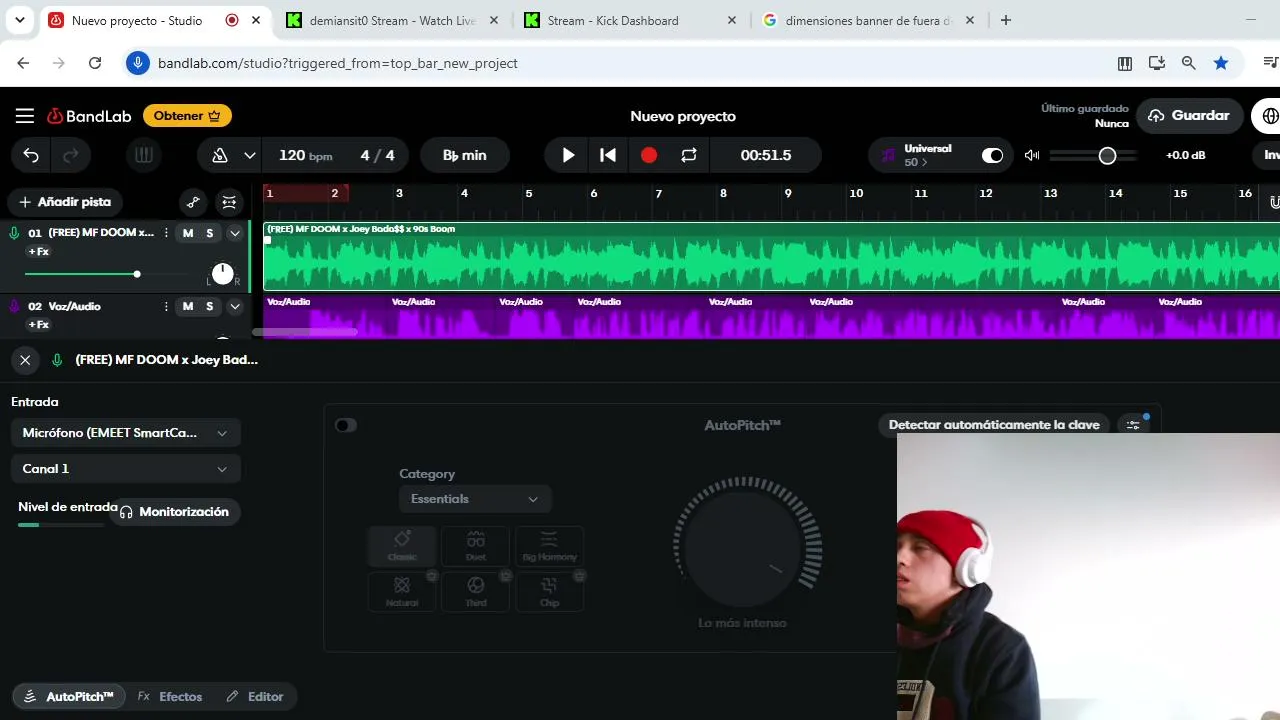Screen dimensions: 1280x720
Task: Mute track 02 Voz/Audio
Action: (x=188, y=306)
